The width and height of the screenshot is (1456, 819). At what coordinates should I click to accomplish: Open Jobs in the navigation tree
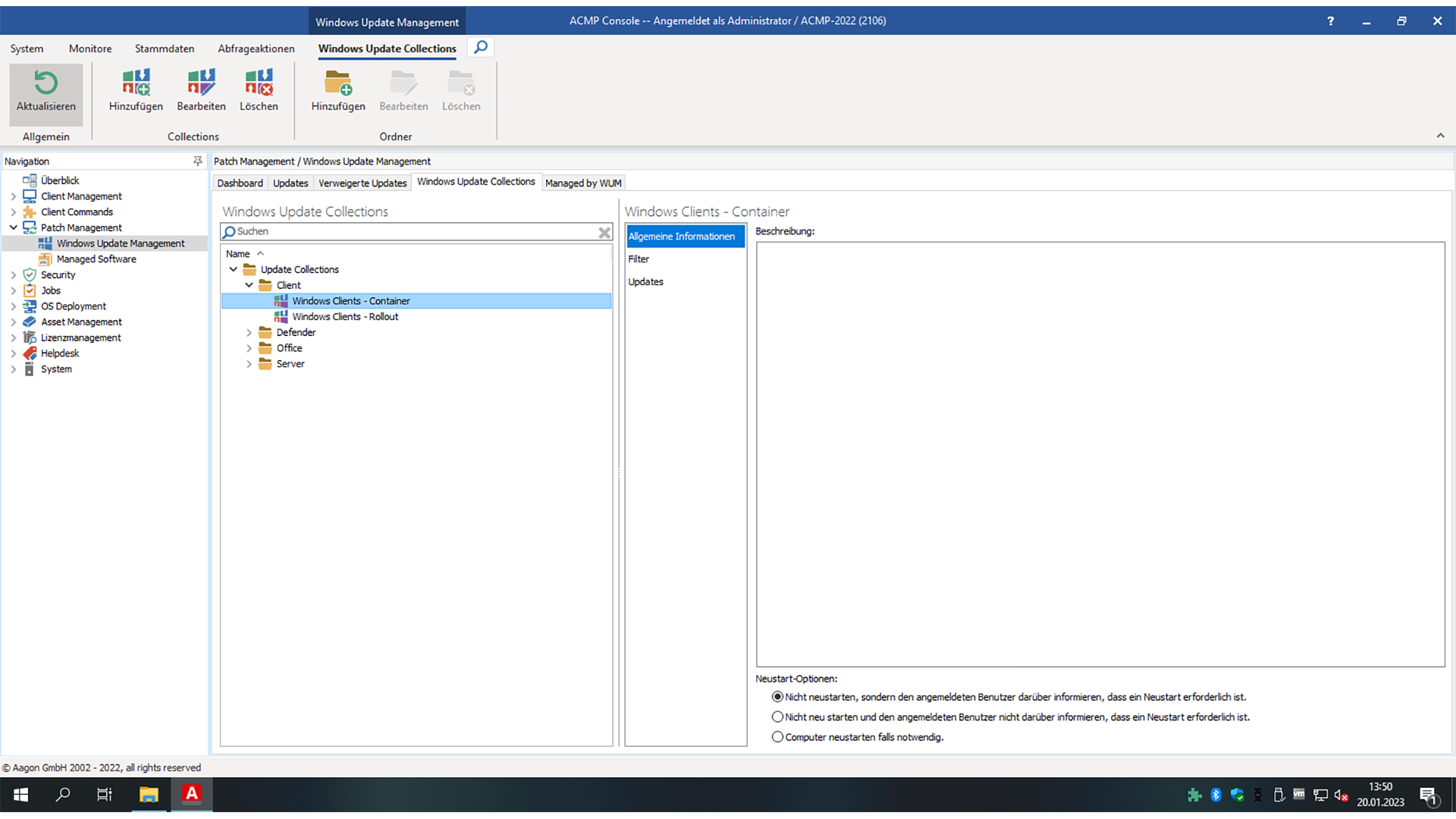click(50, 290)
